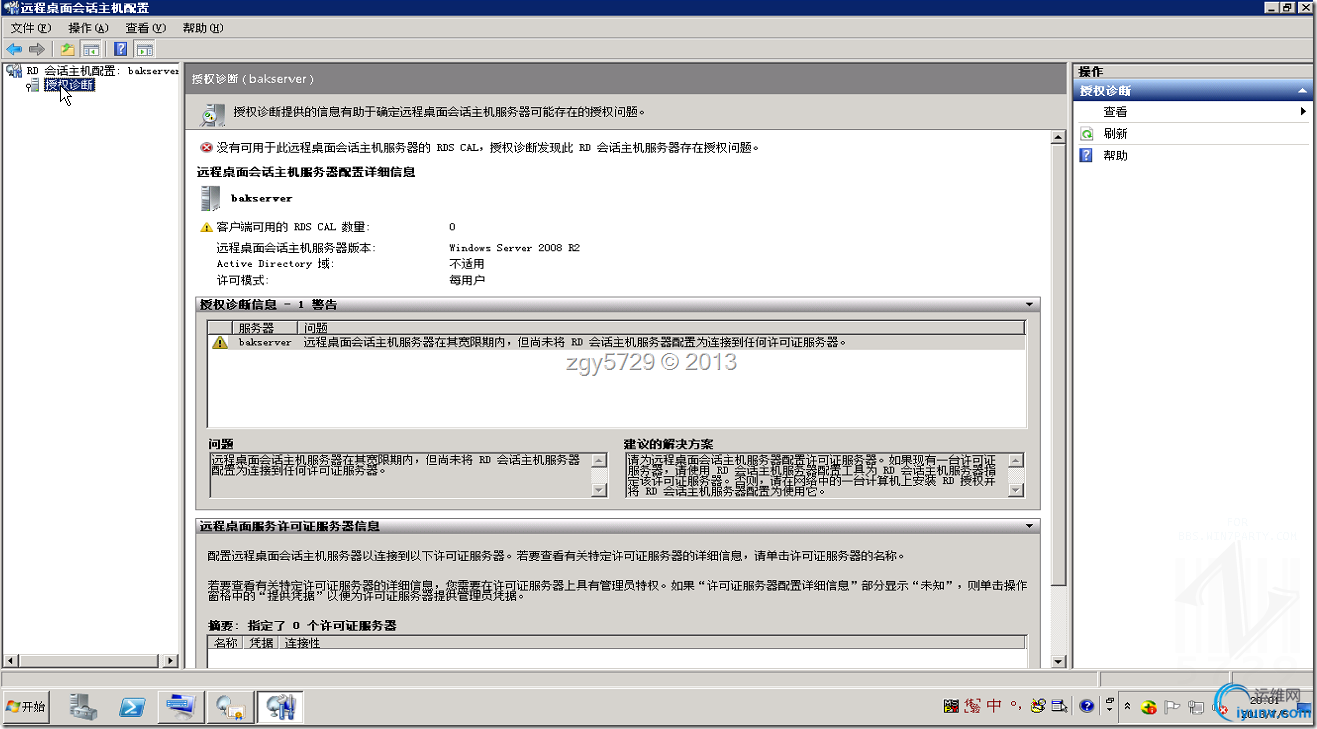1317x729 pixels.
Task: Open the 文件(F) menu
Action: click(30, 28)
